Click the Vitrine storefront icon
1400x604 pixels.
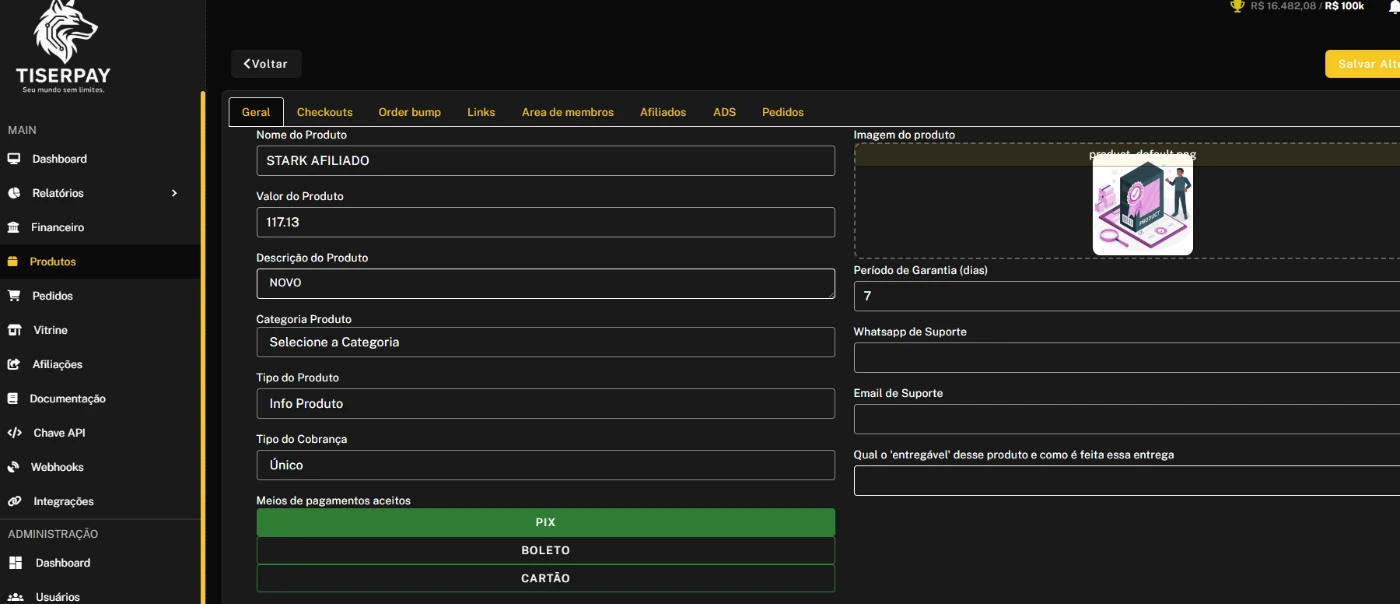(x=14, y=330)
